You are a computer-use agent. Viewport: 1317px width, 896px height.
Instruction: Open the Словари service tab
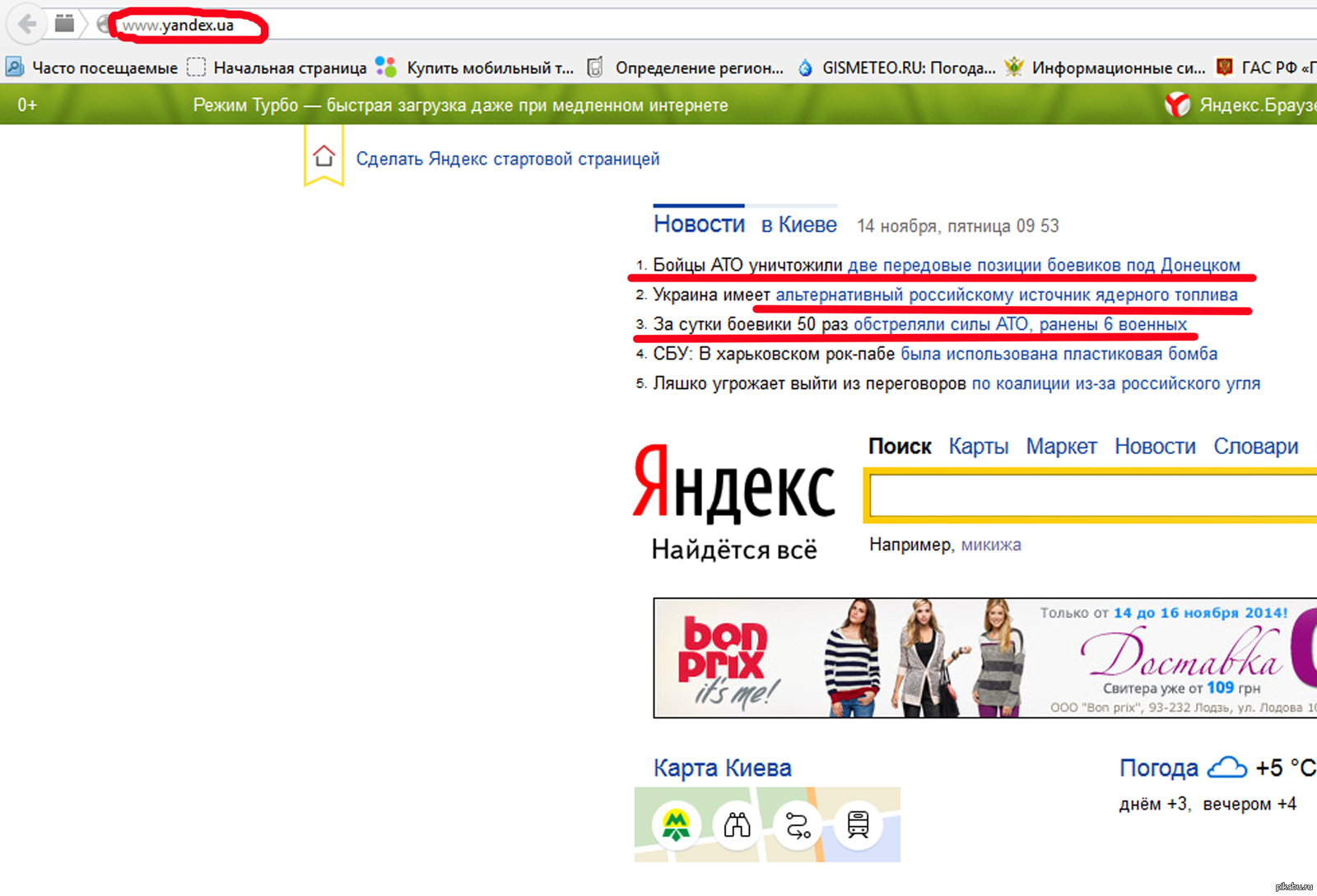pyautogui.click(x=1255, y=446)
